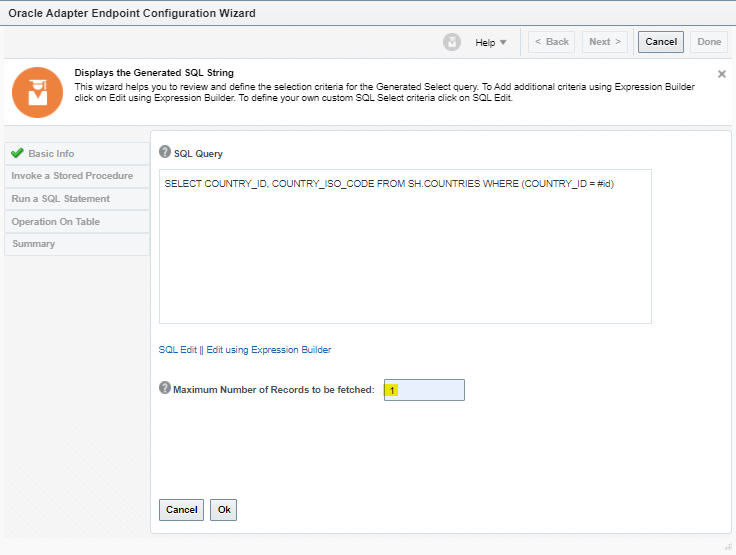736x555 pixels.
Task: Click the orange wizard graduate icon
Action: (37, 94)
